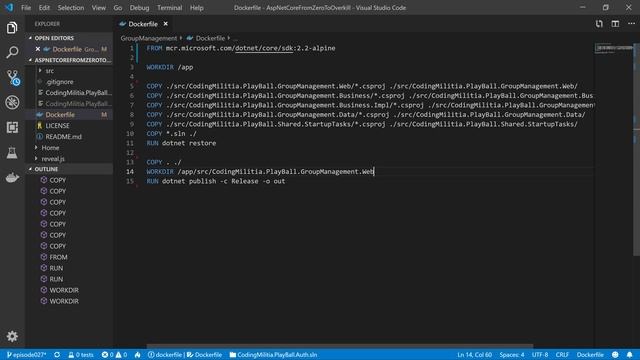Open notifications bell in status bar
This screenshot has width=640, height=360.
tap(629, 355)
